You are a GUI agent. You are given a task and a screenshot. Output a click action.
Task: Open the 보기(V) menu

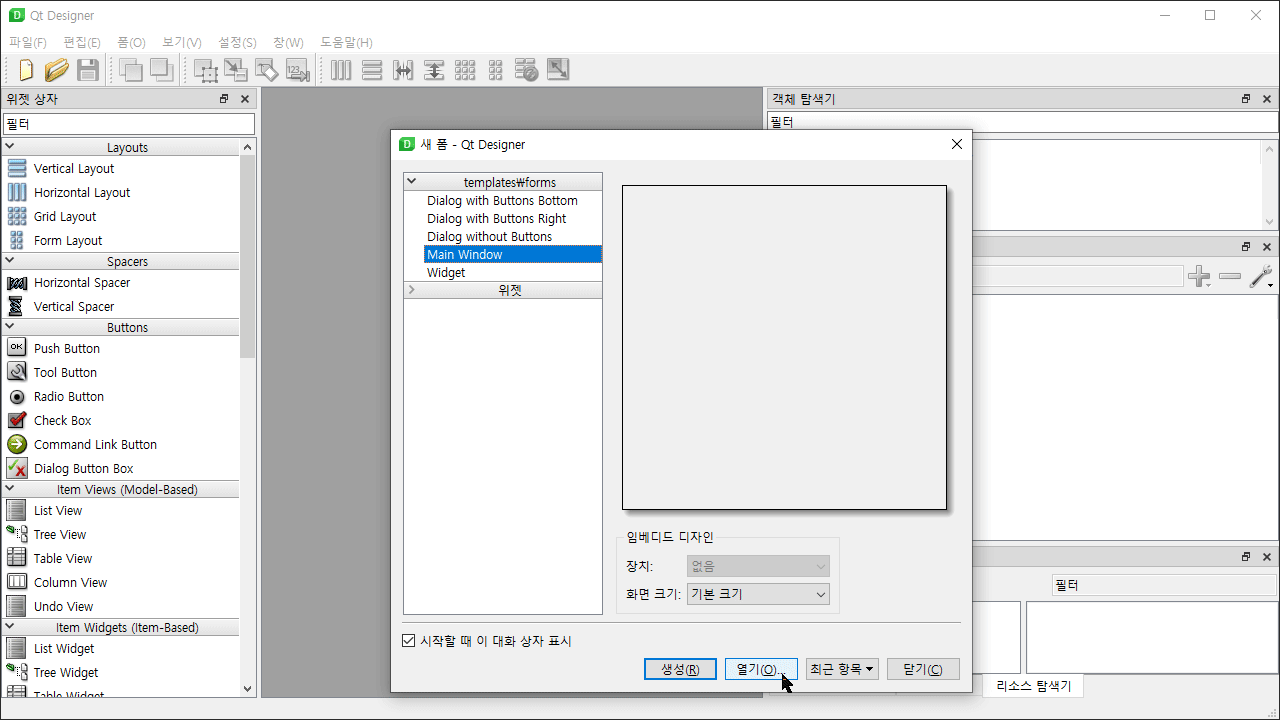(x=182, y=42)
